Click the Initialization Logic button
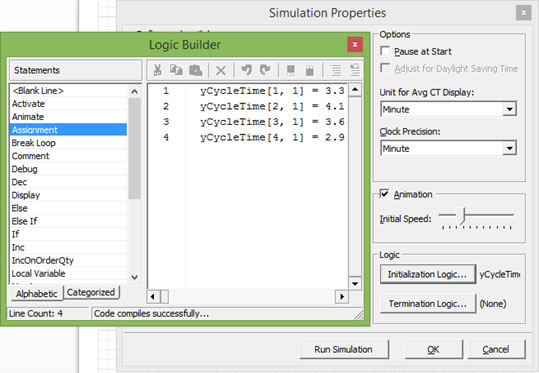Viewport: 539px width, 373px height. [x=428, y=274]
